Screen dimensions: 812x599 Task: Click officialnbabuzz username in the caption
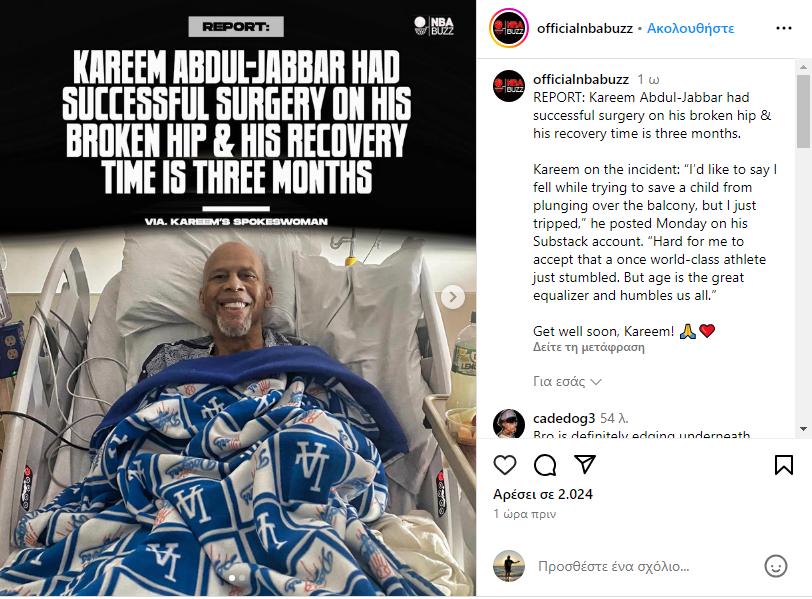click(x=581, y=79)
